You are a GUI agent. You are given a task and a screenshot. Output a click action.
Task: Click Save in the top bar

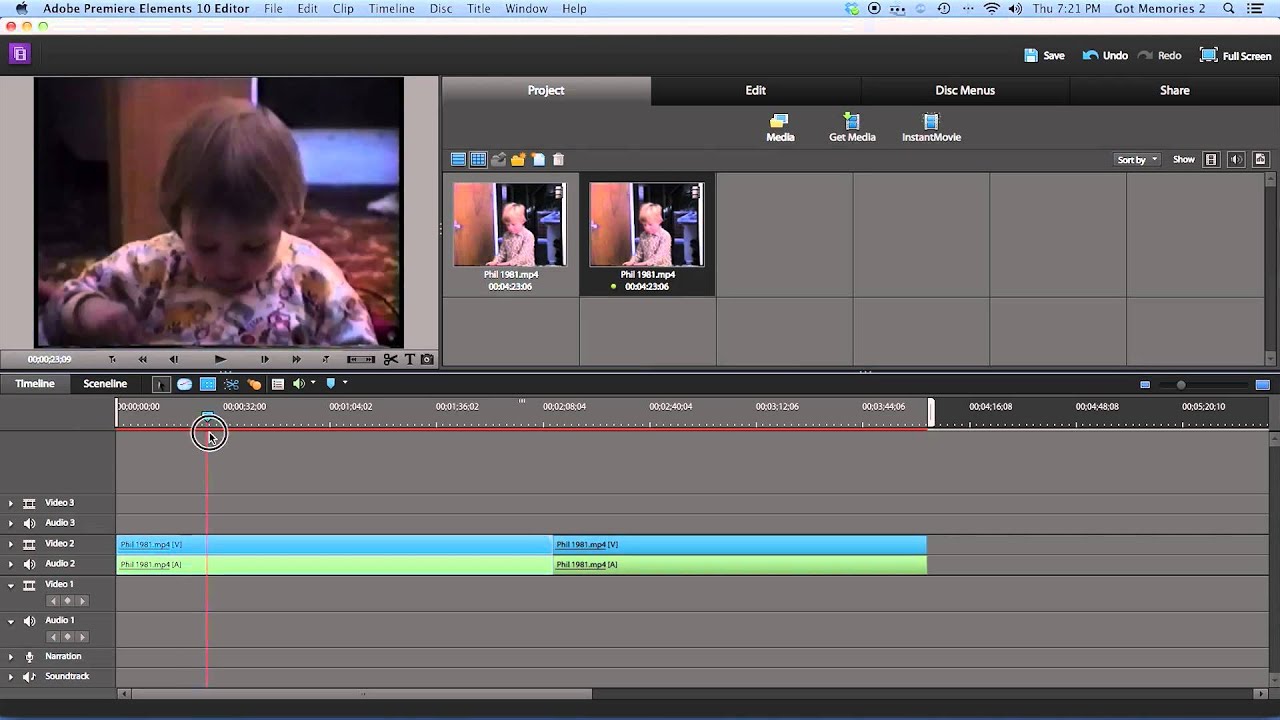1044,56
